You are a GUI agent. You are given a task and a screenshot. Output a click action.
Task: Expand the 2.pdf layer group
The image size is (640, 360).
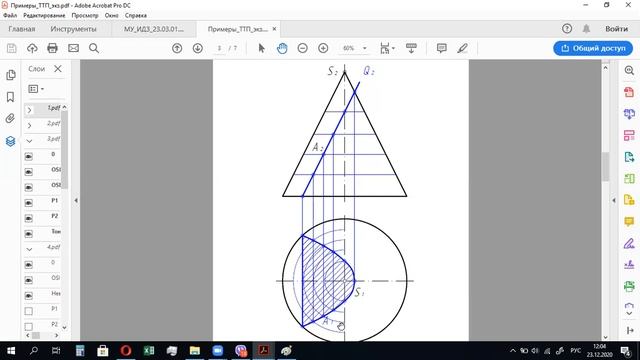click(29, 125)
